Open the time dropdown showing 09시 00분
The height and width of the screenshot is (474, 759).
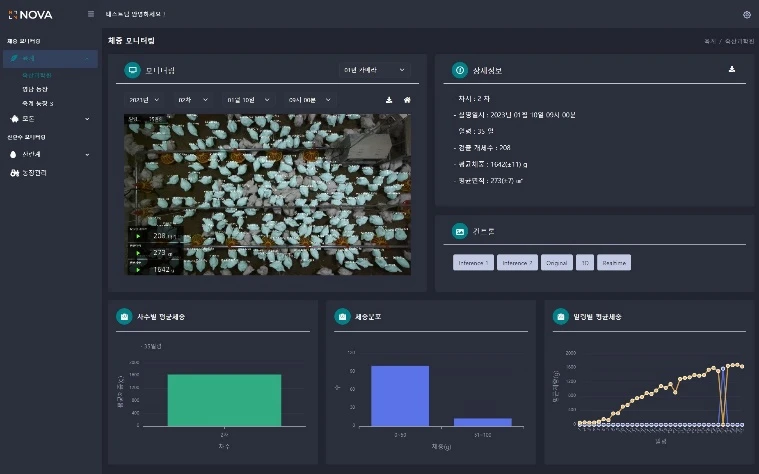(309, 100)
